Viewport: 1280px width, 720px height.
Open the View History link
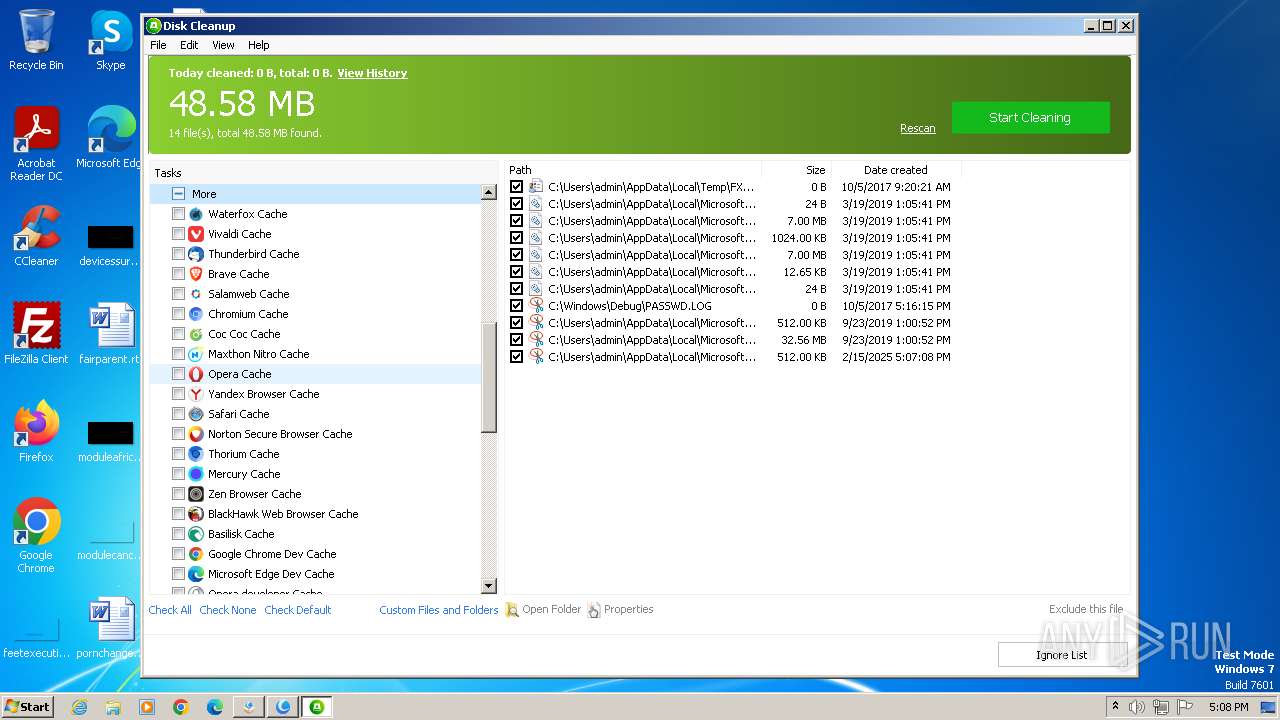point(372,73)
